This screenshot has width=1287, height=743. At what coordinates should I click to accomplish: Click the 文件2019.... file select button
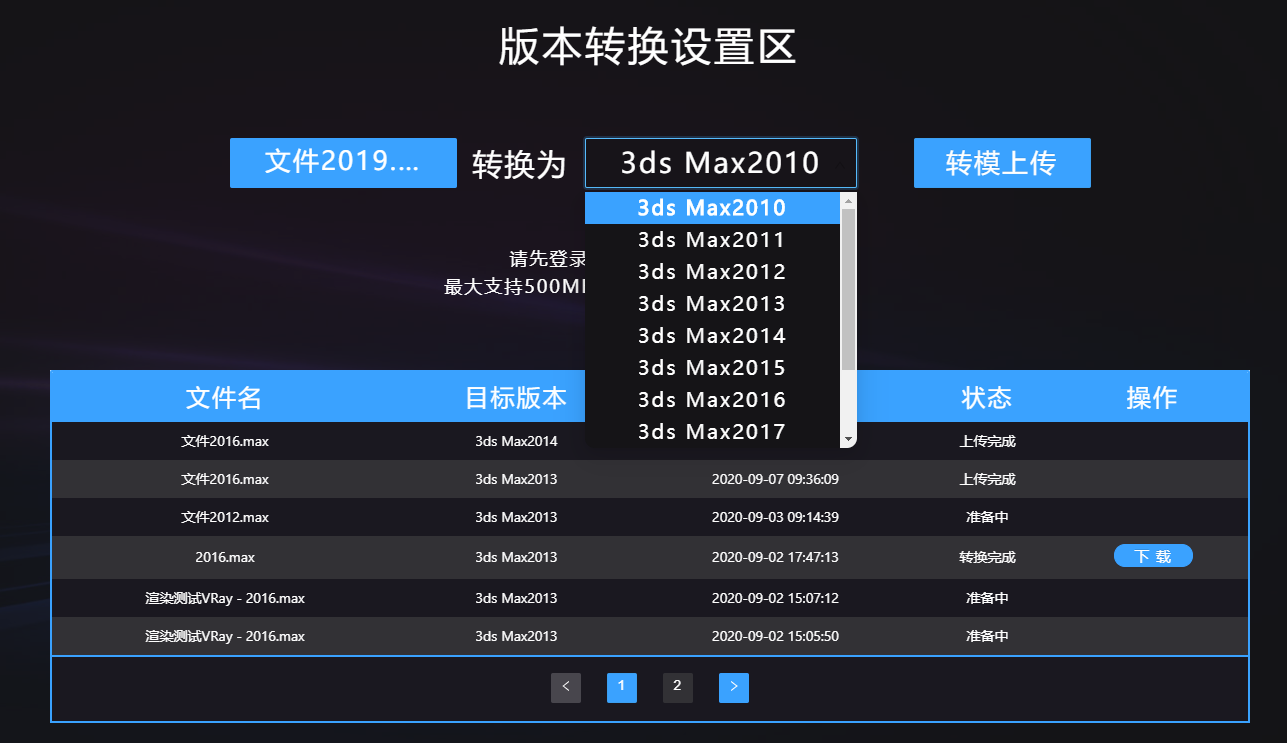(343, 163)
